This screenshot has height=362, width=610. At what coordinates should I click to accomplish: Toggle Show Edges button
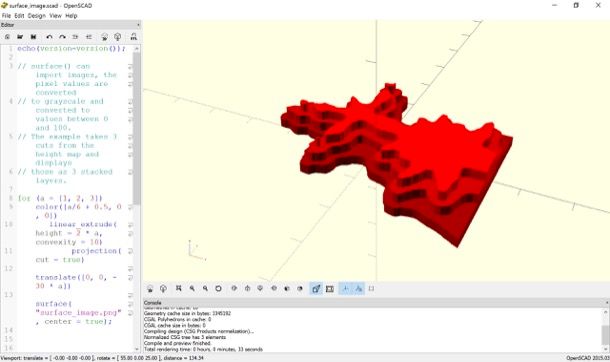(372, 289)
